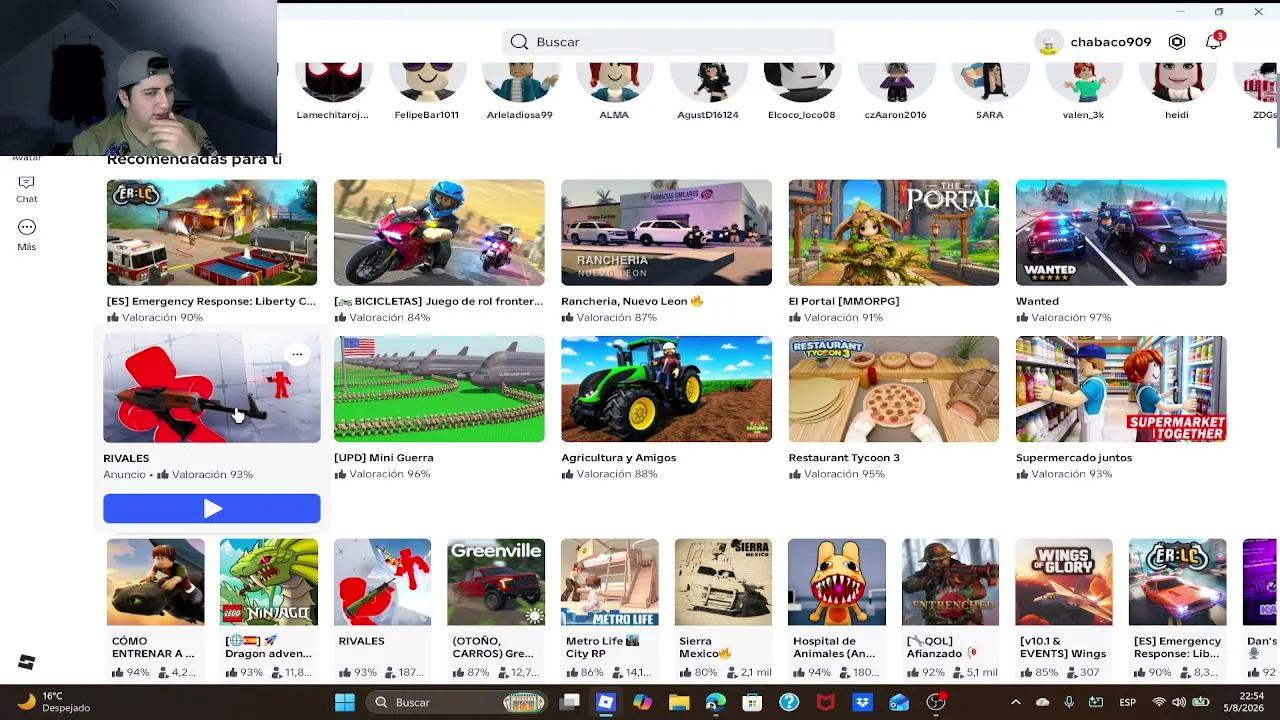Open the Mini Guerra game thumbnail
Viewport: 1280px width, 720px height.
(439, 389)
